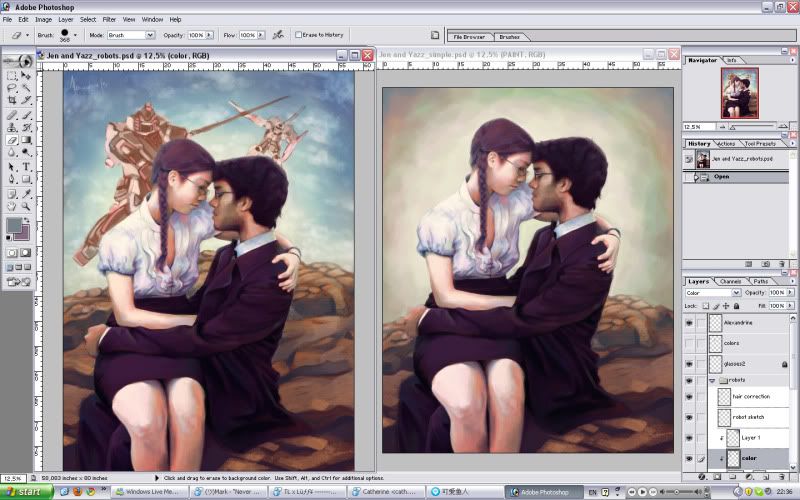The height and width of the screenshot is (500, 800).
Task: Open the Flow slider arrow
Action: click(x=261, y=35)
